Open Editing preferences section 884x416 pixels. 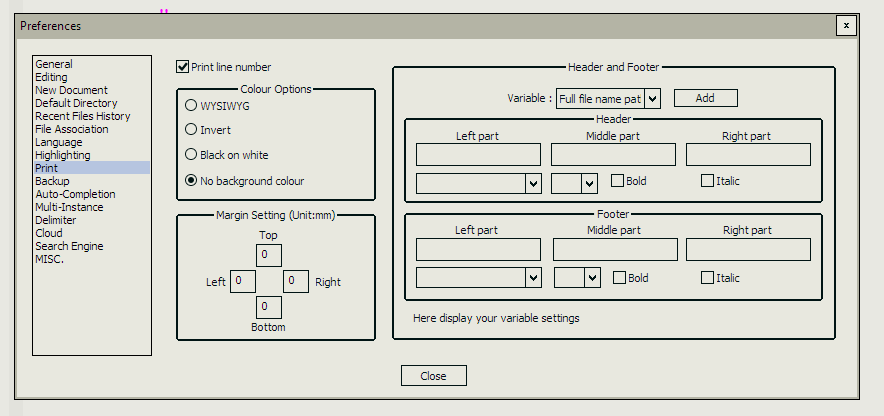(91, 77)
